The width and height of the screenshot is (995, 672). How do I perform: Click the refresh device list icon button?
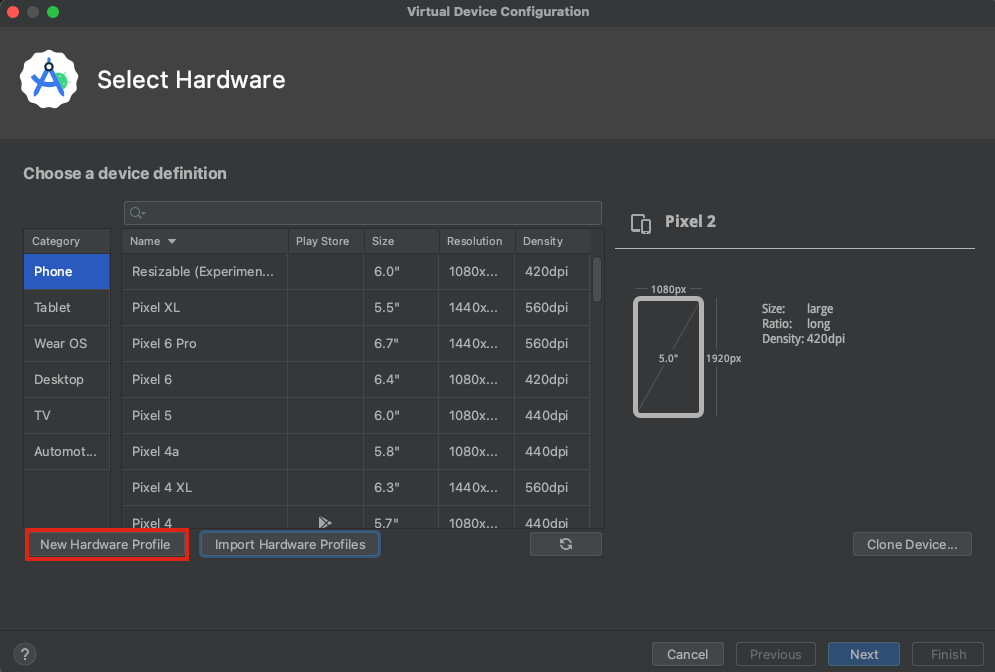click(x=565, y=544)
